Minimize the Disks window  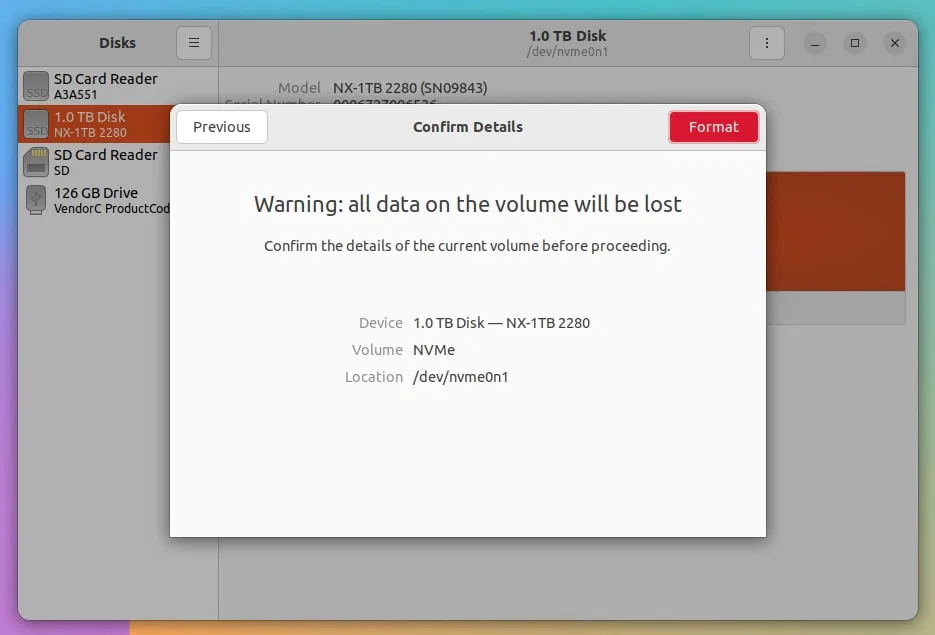click(815, 43)
